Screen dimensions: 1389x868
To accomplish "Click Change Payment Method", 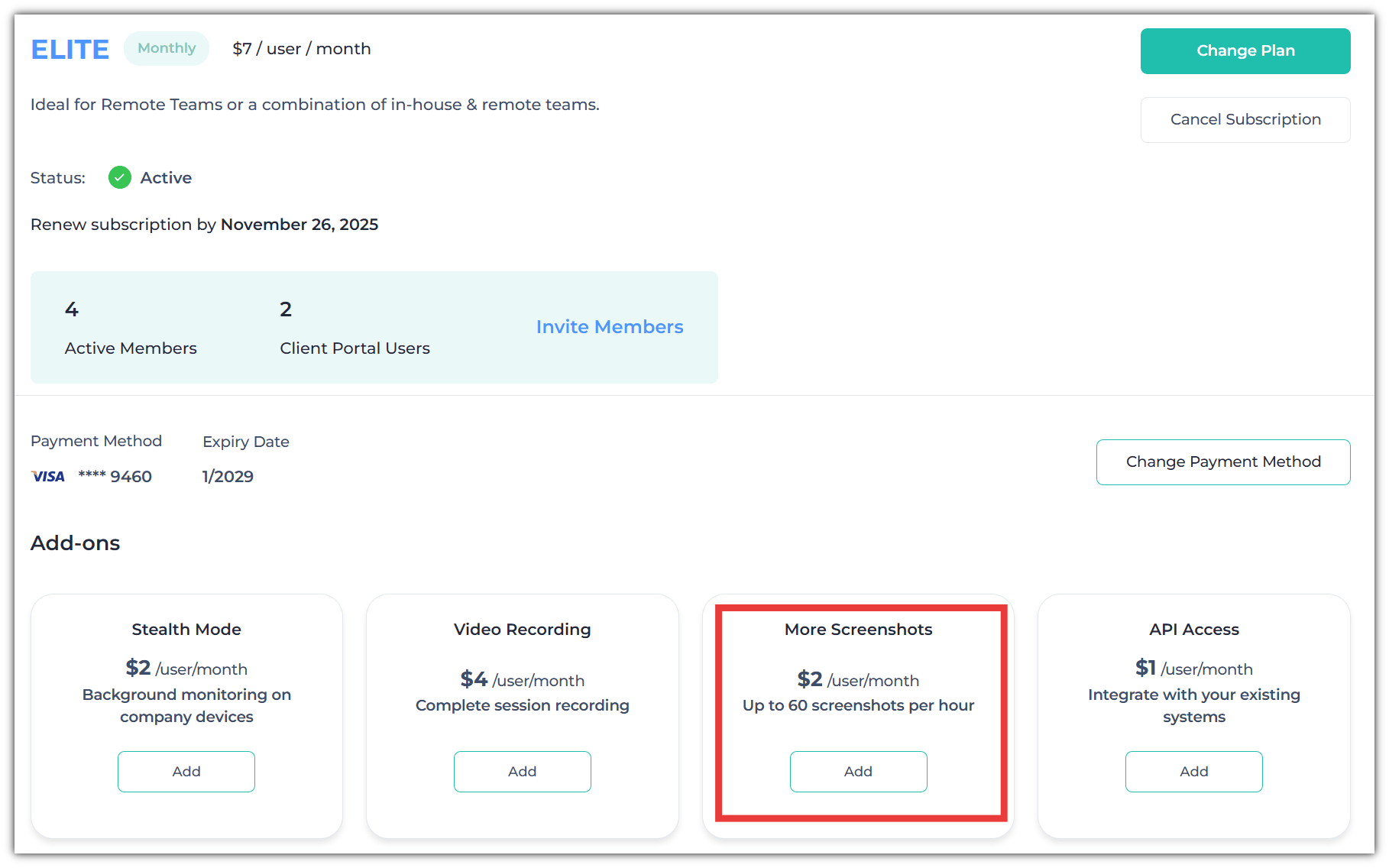I will pos(1222,462).
